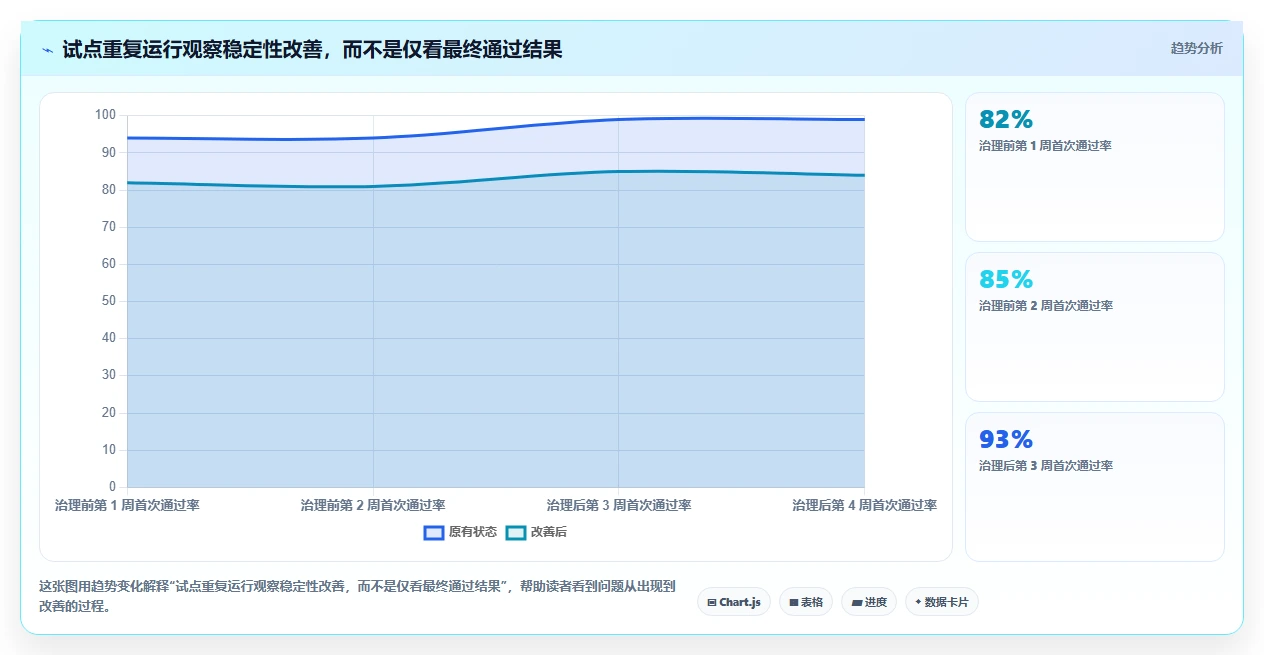Click the 93% value in third card
The image size is (1264, 655).
click(x=1006, y=439)
